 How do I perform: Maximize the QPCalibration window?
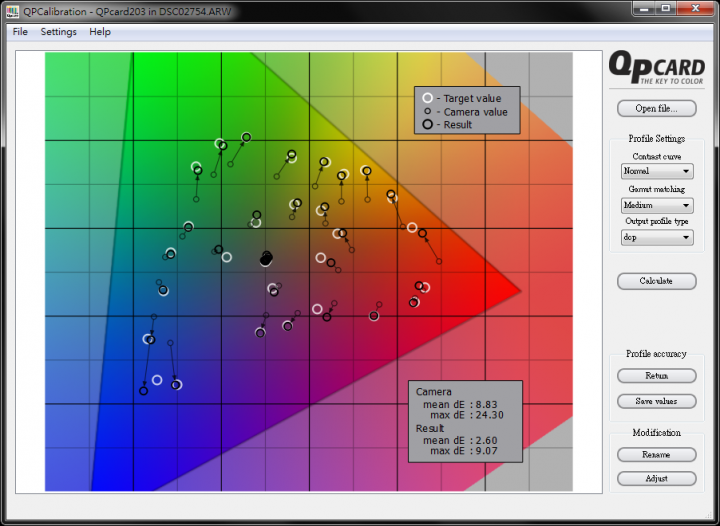click(x=665, y=9)
